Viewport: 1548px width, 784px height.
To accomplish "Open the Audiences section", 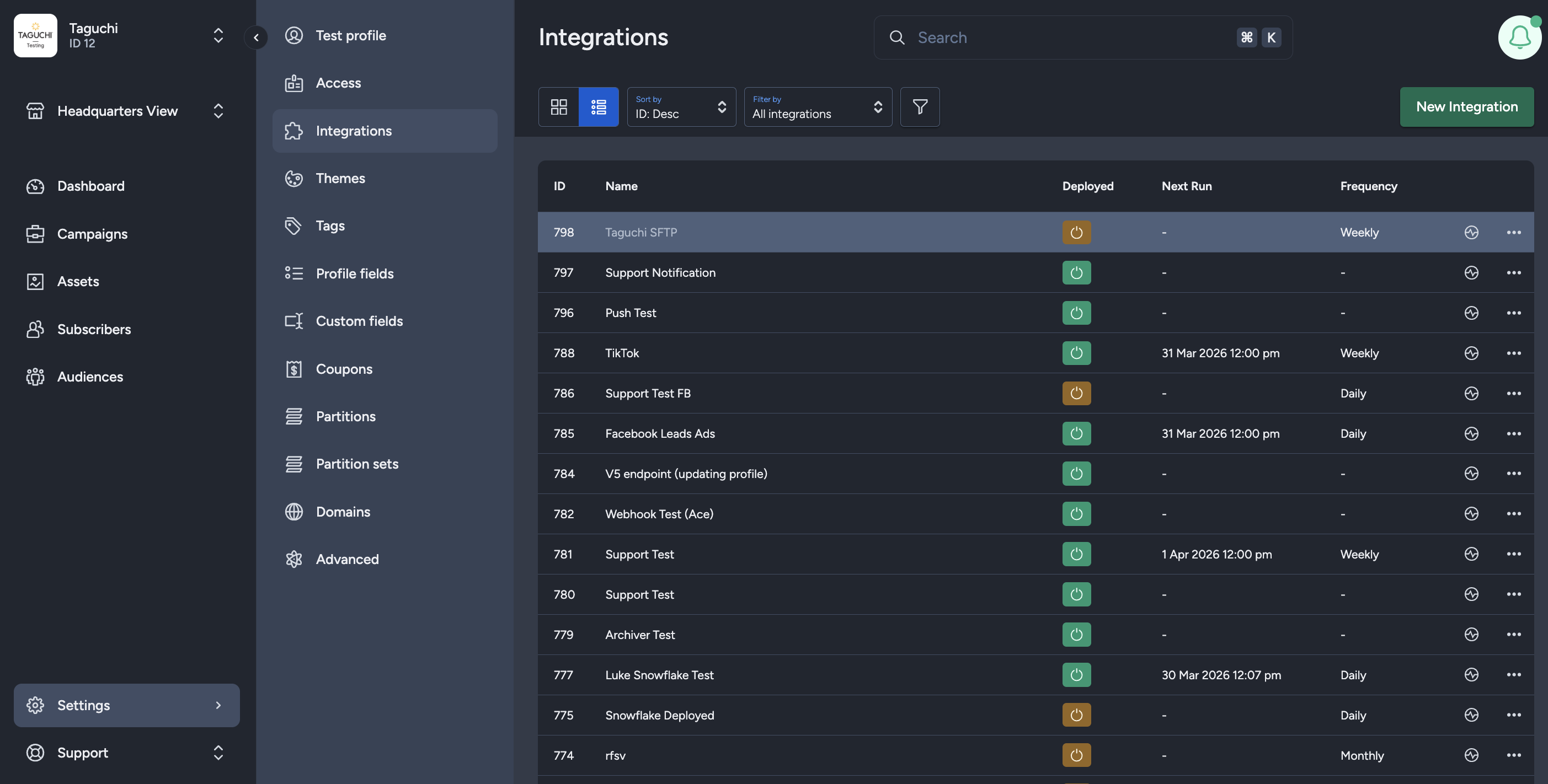I will 90,377.
